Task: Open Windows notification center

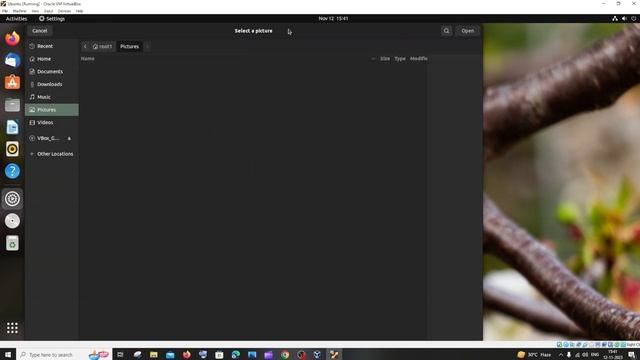Action: (632, 355)
